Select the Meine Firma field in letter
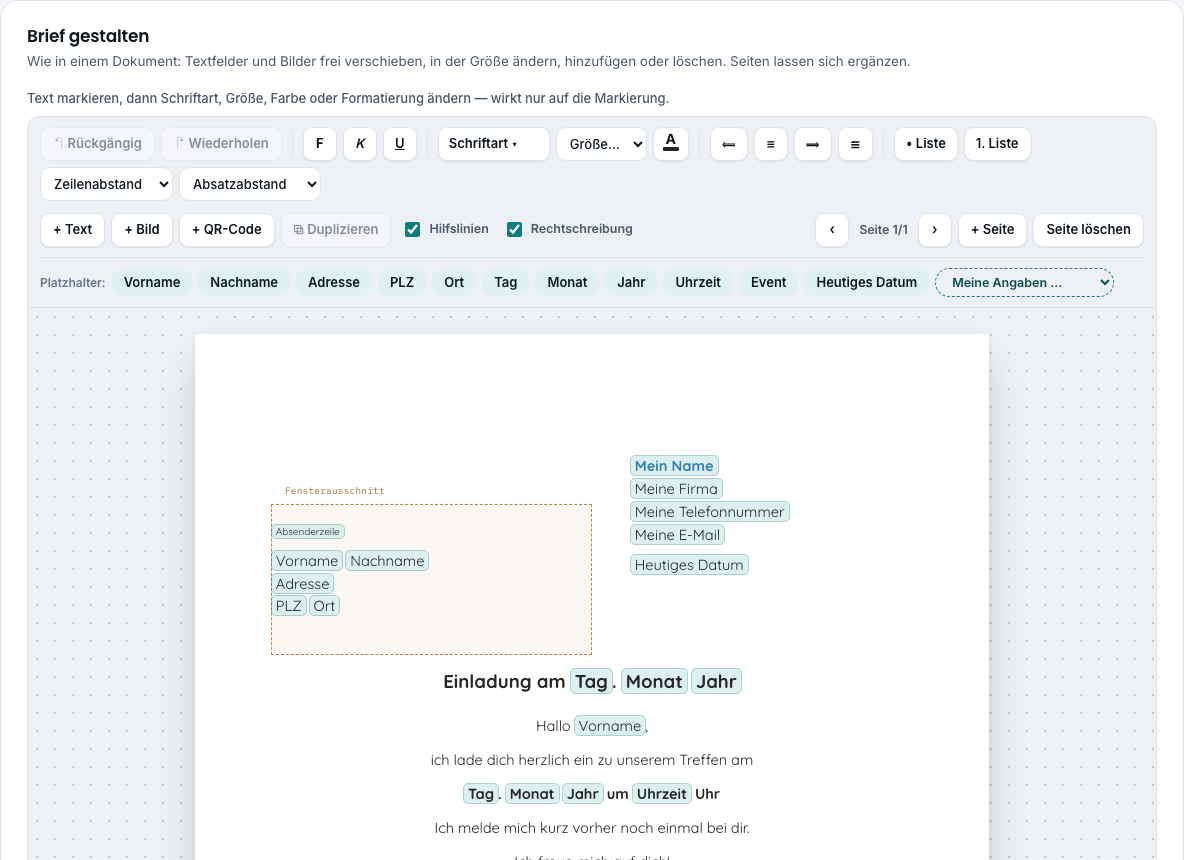Viewport: 1184px width, 860px height. pos(676,489)
